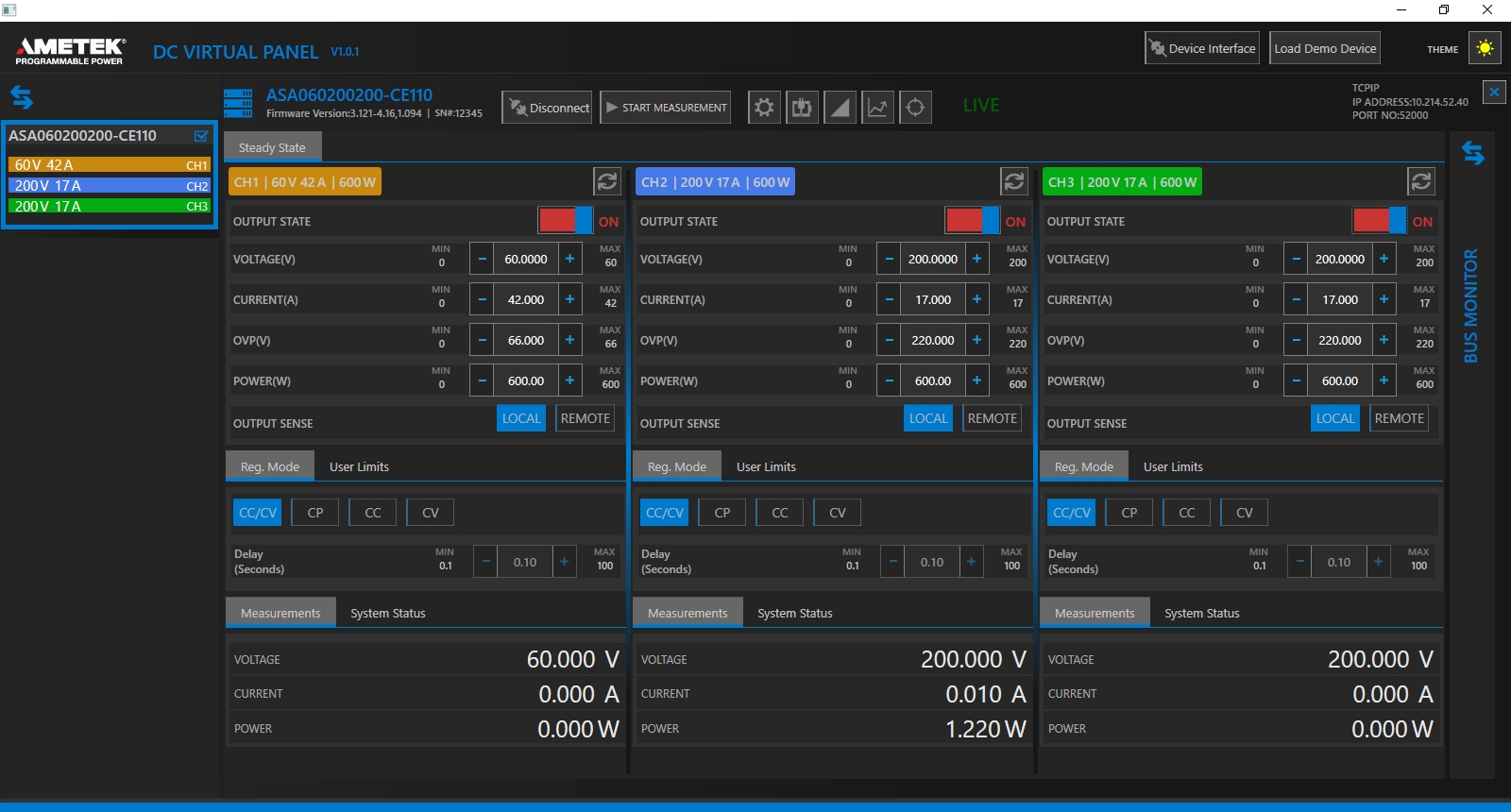1511x812 pixels.
Task: Toggle CH1 output state switch
Action: (566, 220)
